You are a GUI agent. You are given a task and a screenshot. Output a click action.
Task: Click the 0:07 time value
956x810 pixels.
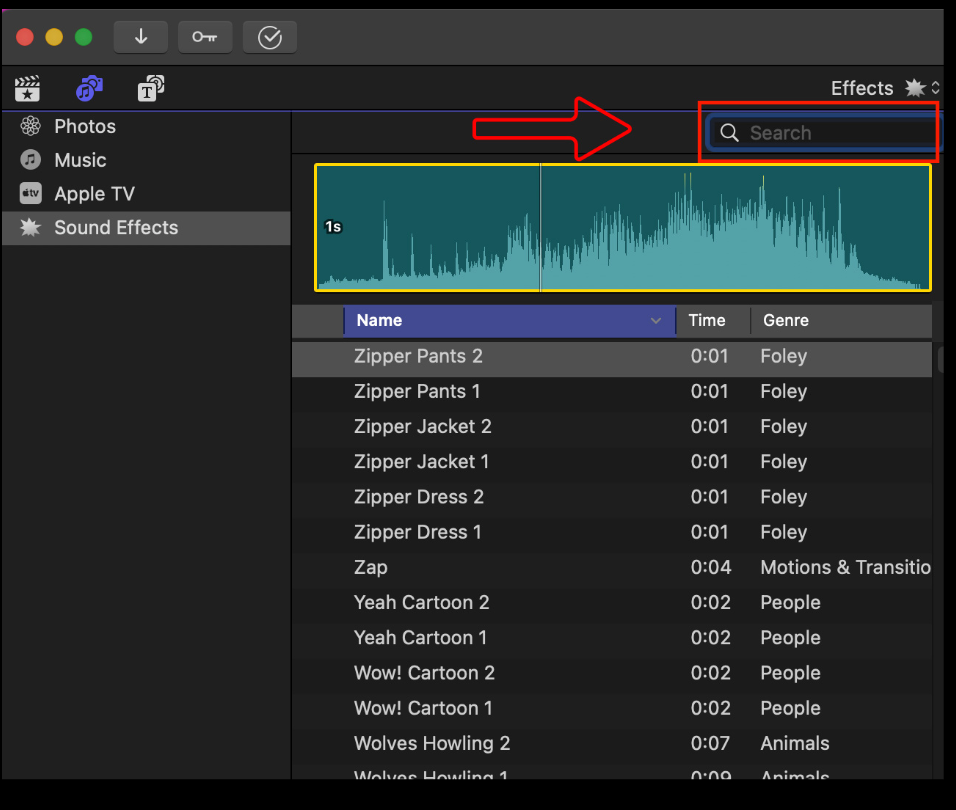710,744
